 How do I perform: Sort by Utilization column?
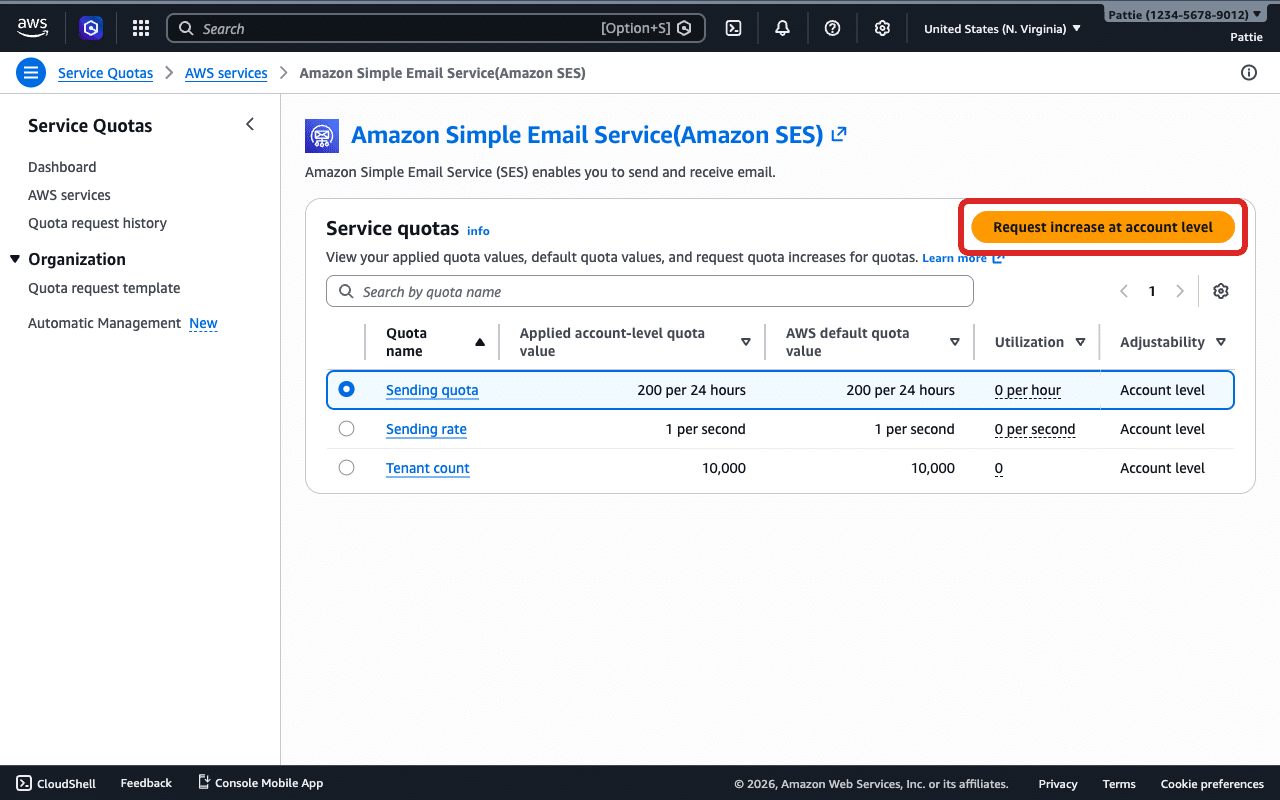pos(1080,342)
